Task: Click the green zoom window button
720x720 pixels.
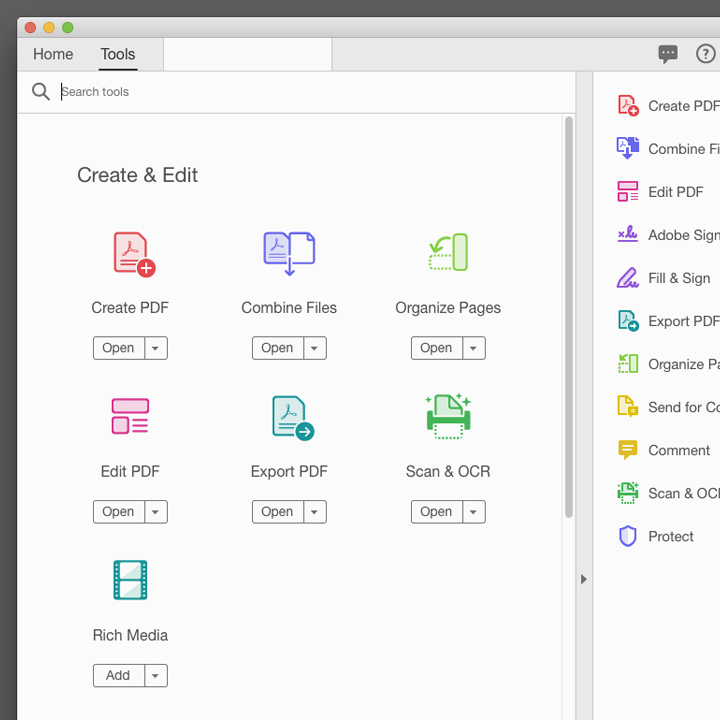Action: [68, 28]
